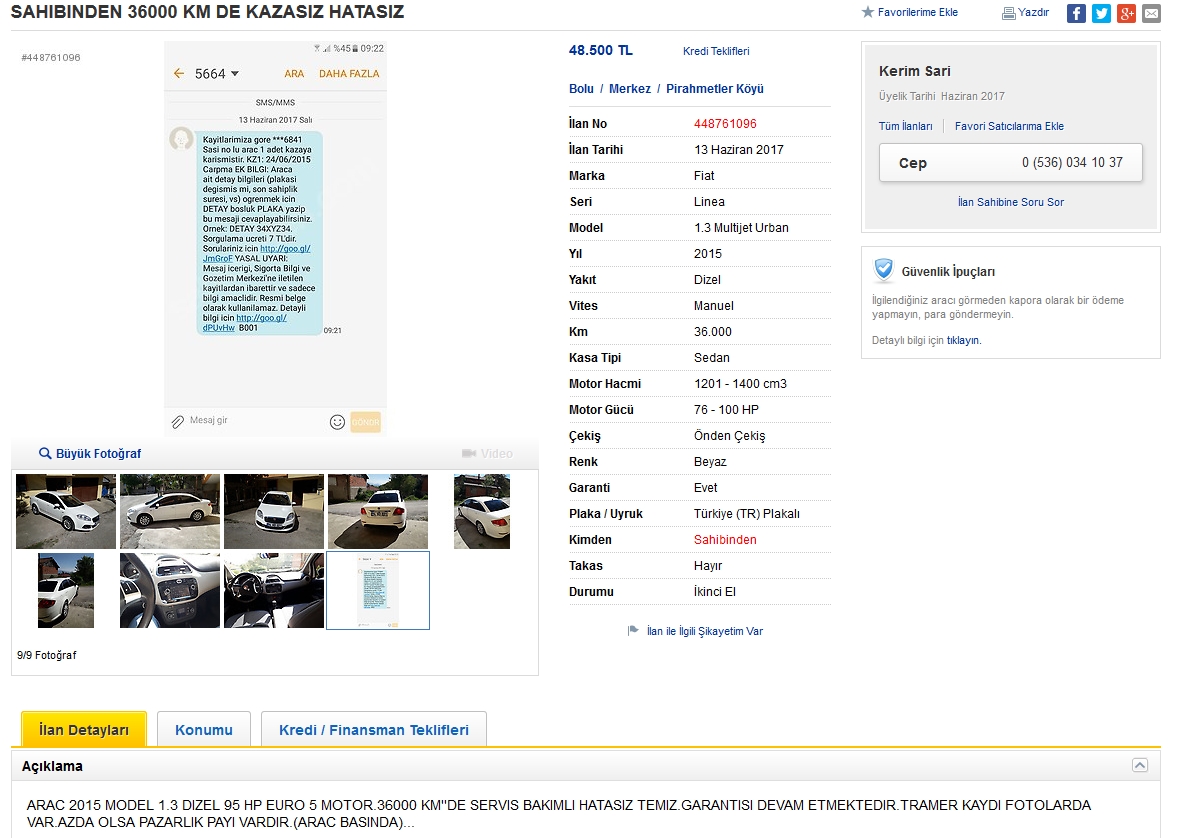Open the Kredi Teklifleri link
The height and width of the screenshot is (838, 1186).
coord(716,51)
